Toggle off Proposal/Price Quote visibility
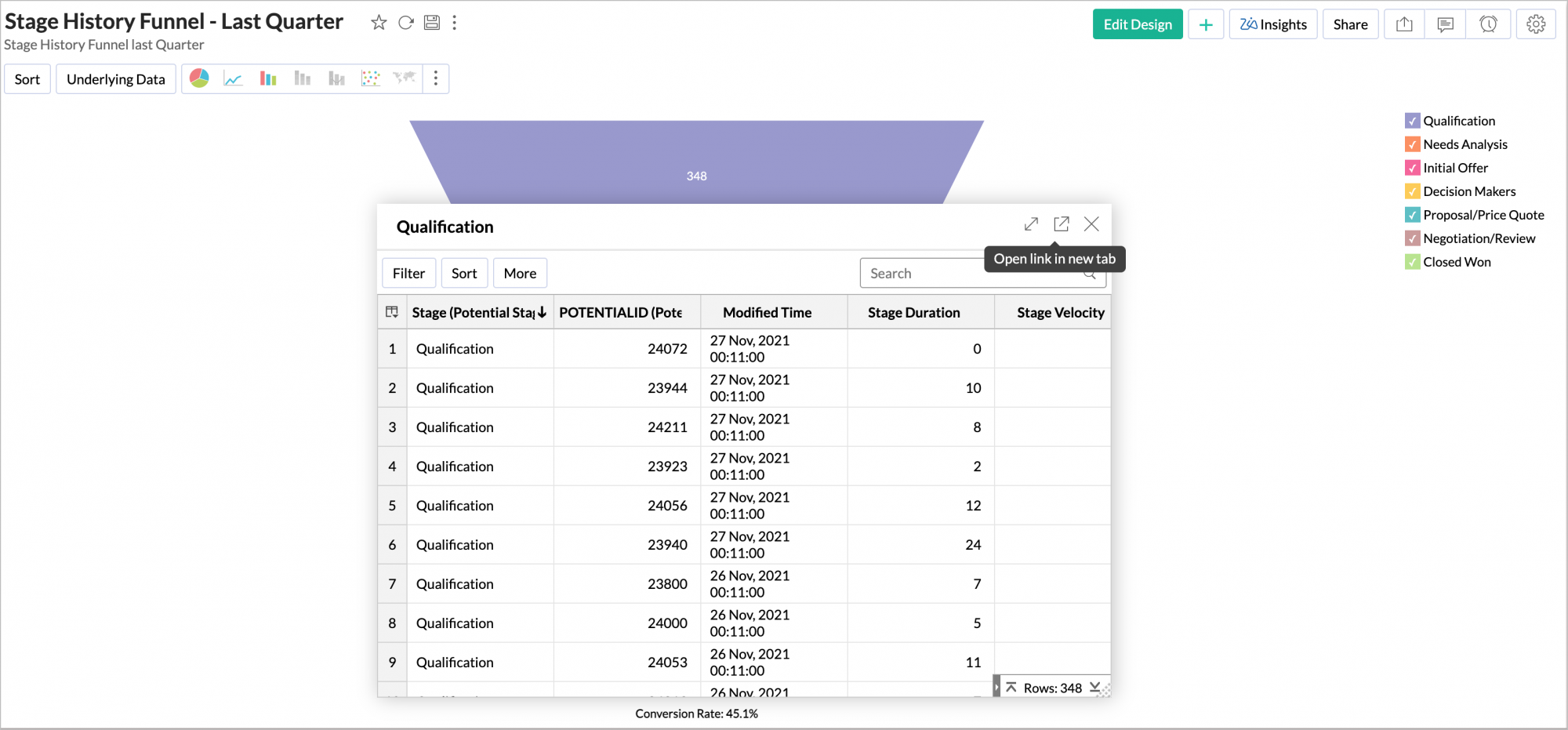Viewport: 1568px width, 730px height. (x=1413, y=214)
